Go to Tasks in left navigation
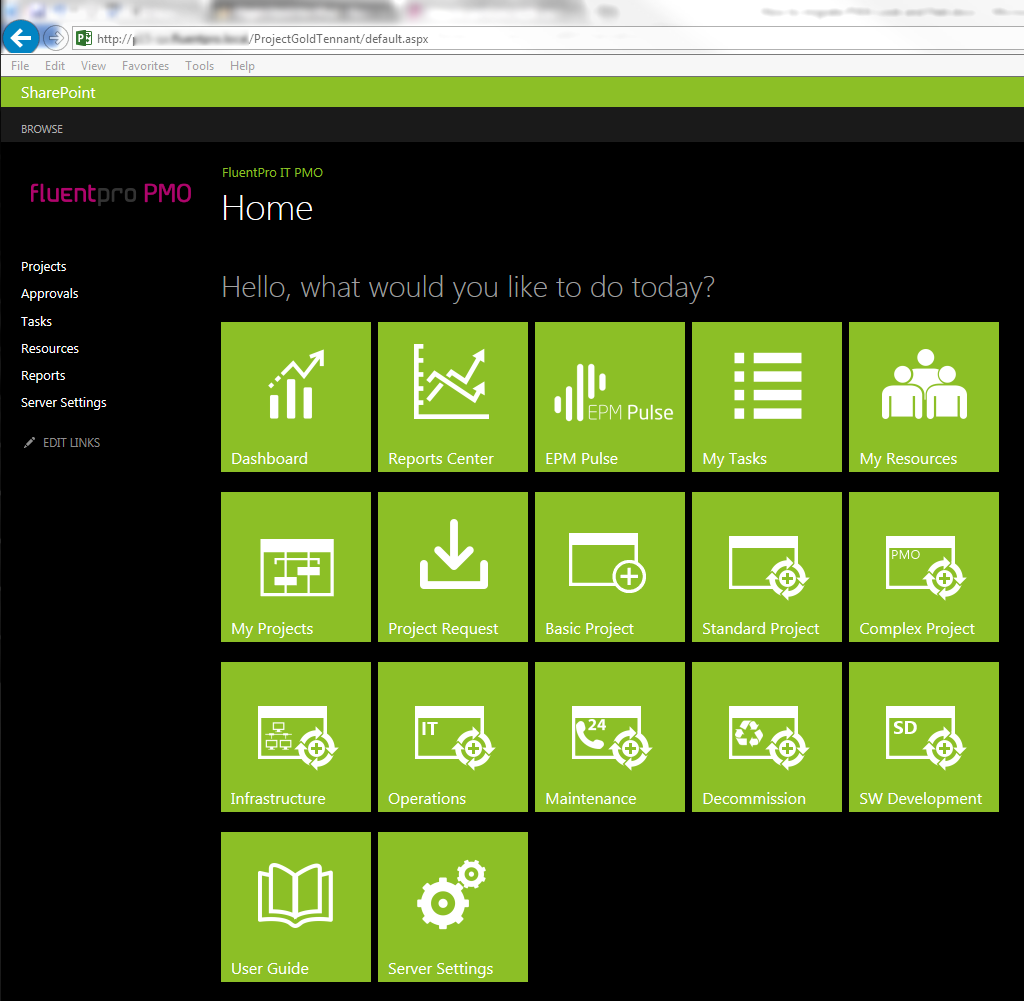Image resolution: width=1024 pixels, height=1001 pixels. [37, 321]
